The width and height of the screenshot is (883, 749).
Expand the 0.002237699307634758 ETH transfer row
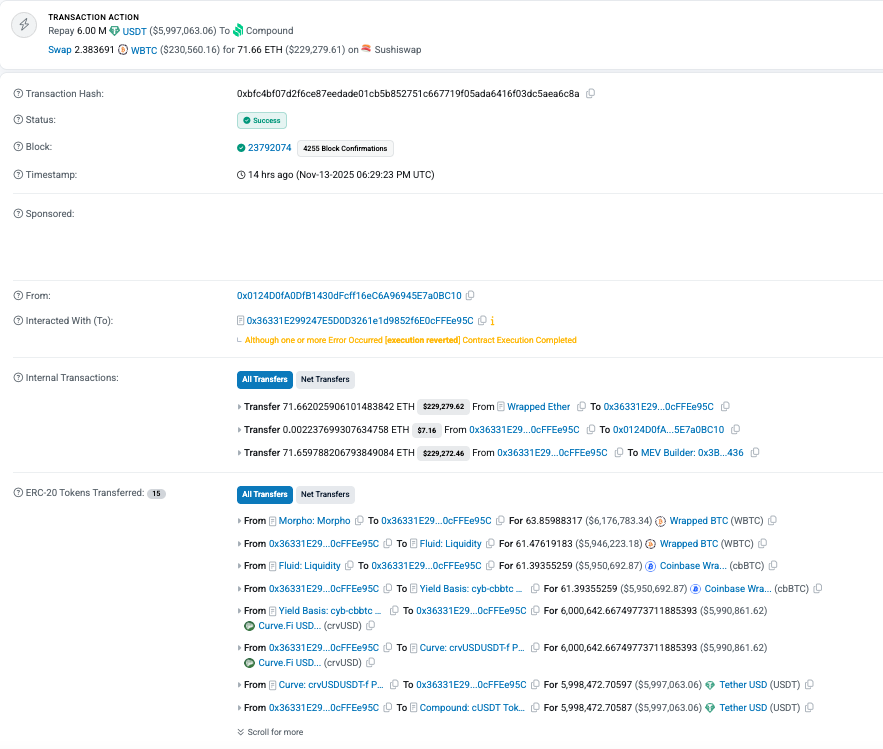click(x=239, y=430)
